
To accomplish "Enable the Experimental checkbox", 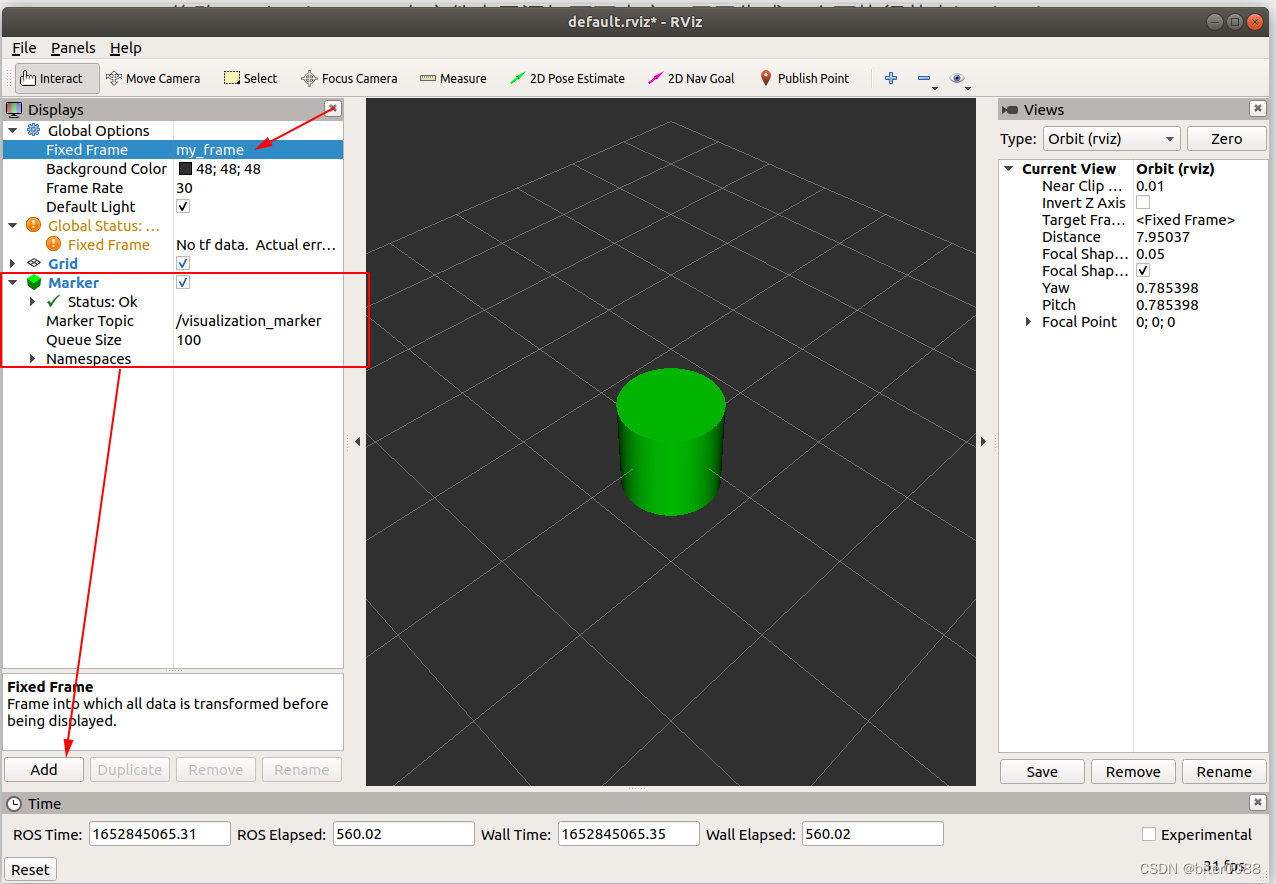I will (x=1149, y=834).
